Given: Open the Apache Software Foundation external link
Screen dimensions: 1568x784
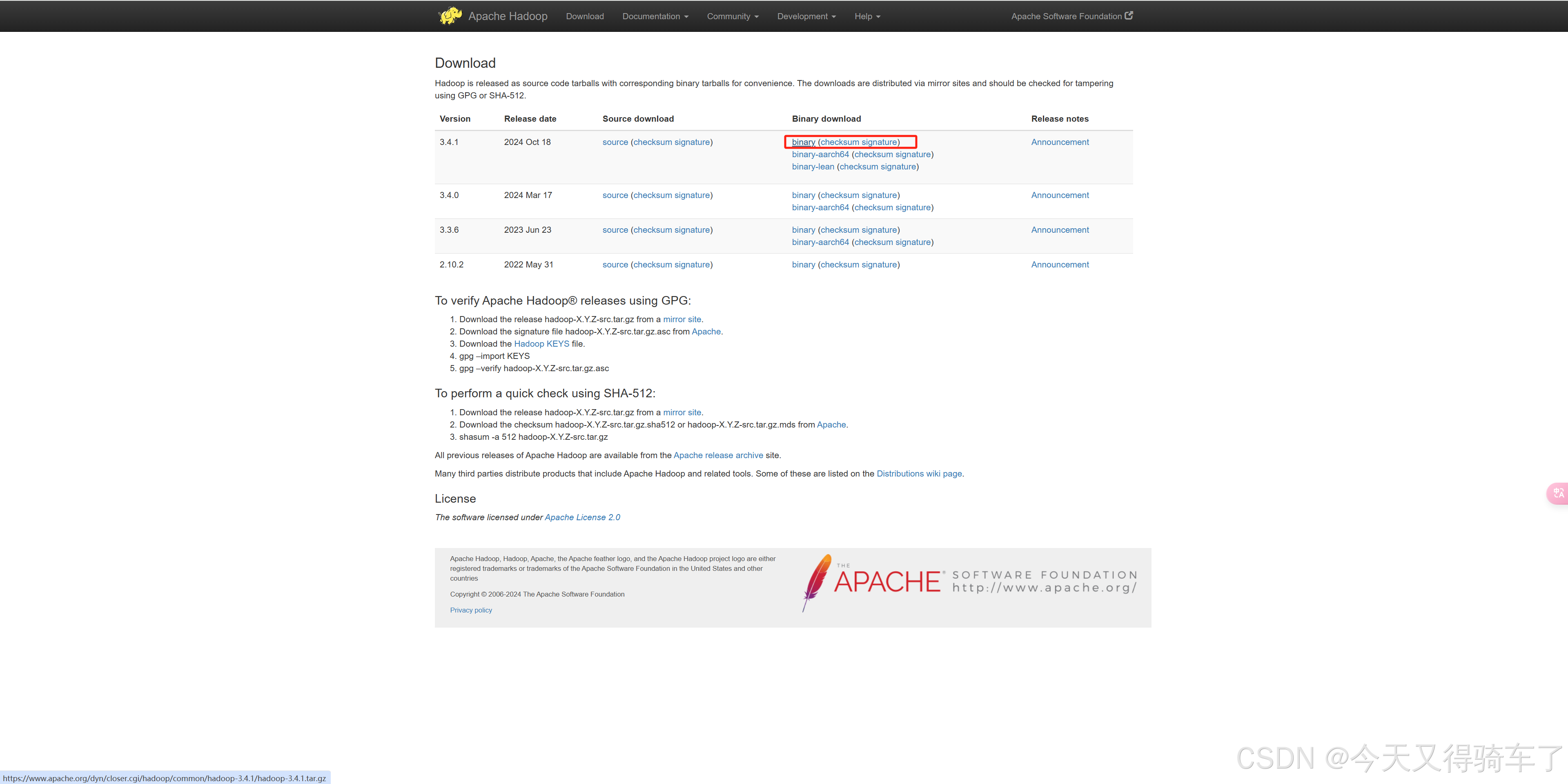Looking at the screenshot, I should tap(1071, 16).
